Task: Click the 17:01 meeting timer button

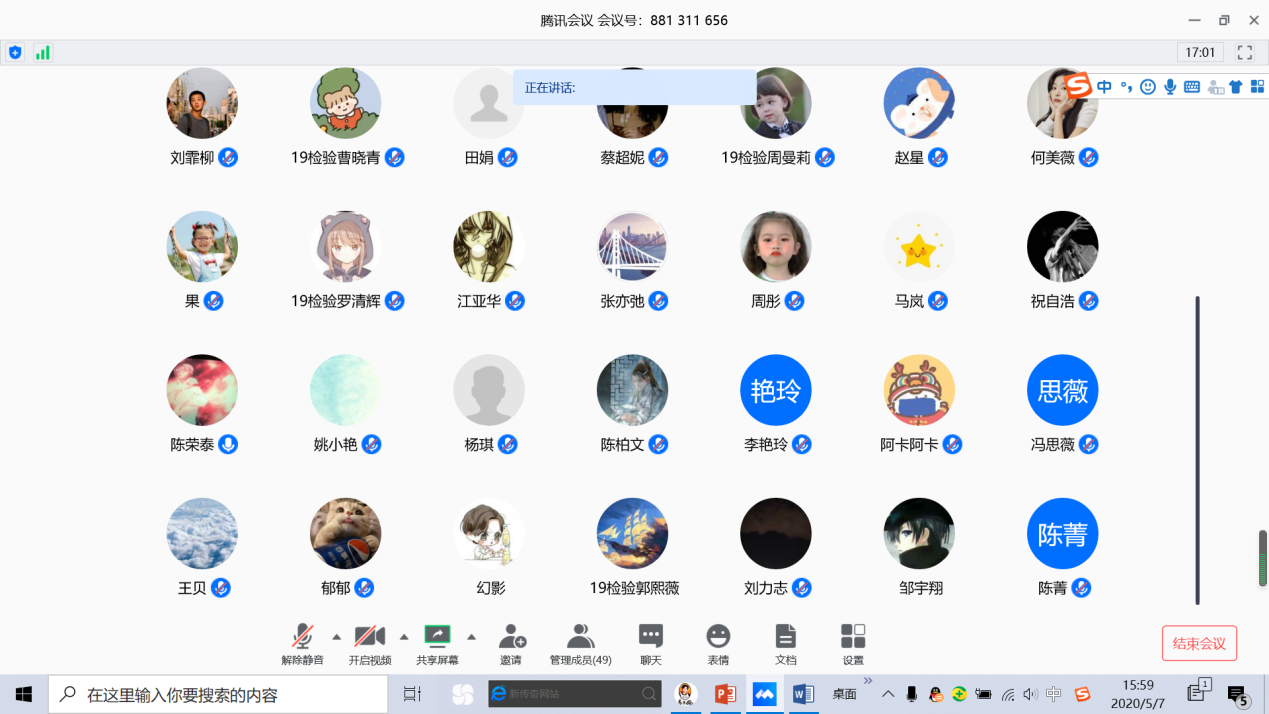Action: [1200, 53]
